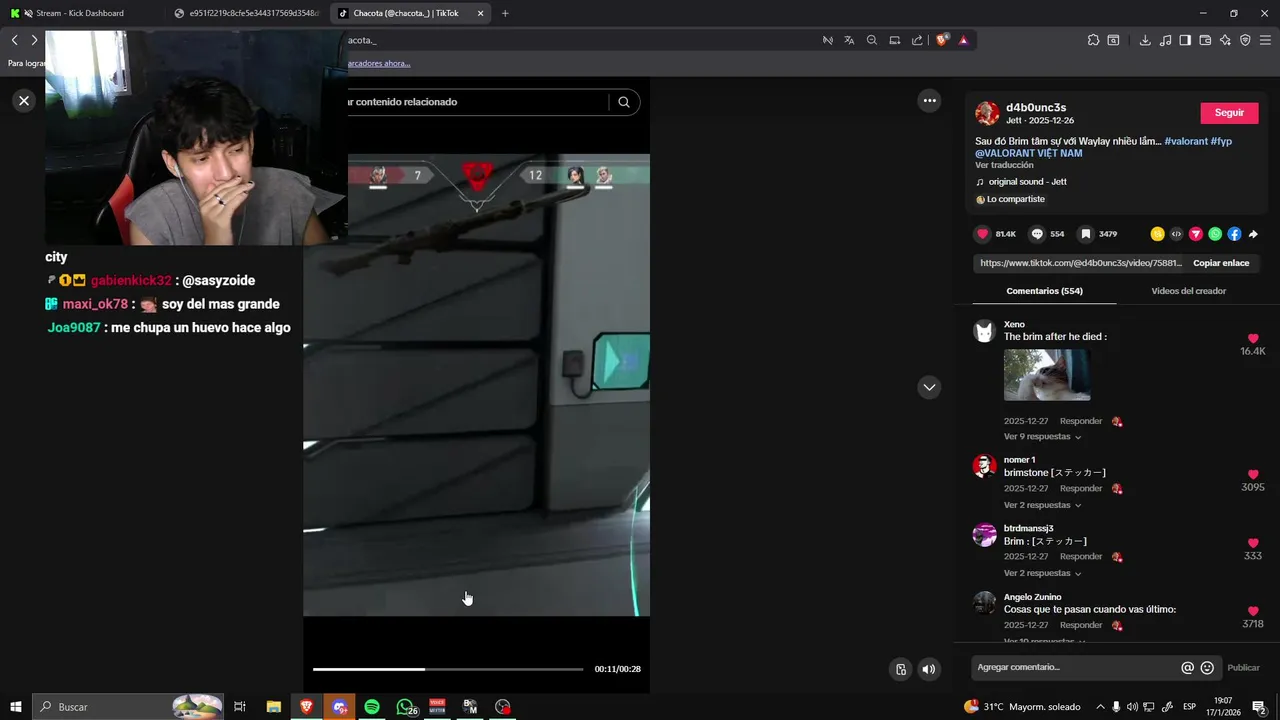The image size is (1280, 720).
Task: Like btrdmanssj3's comment heart
Action: coord(1253,543)
